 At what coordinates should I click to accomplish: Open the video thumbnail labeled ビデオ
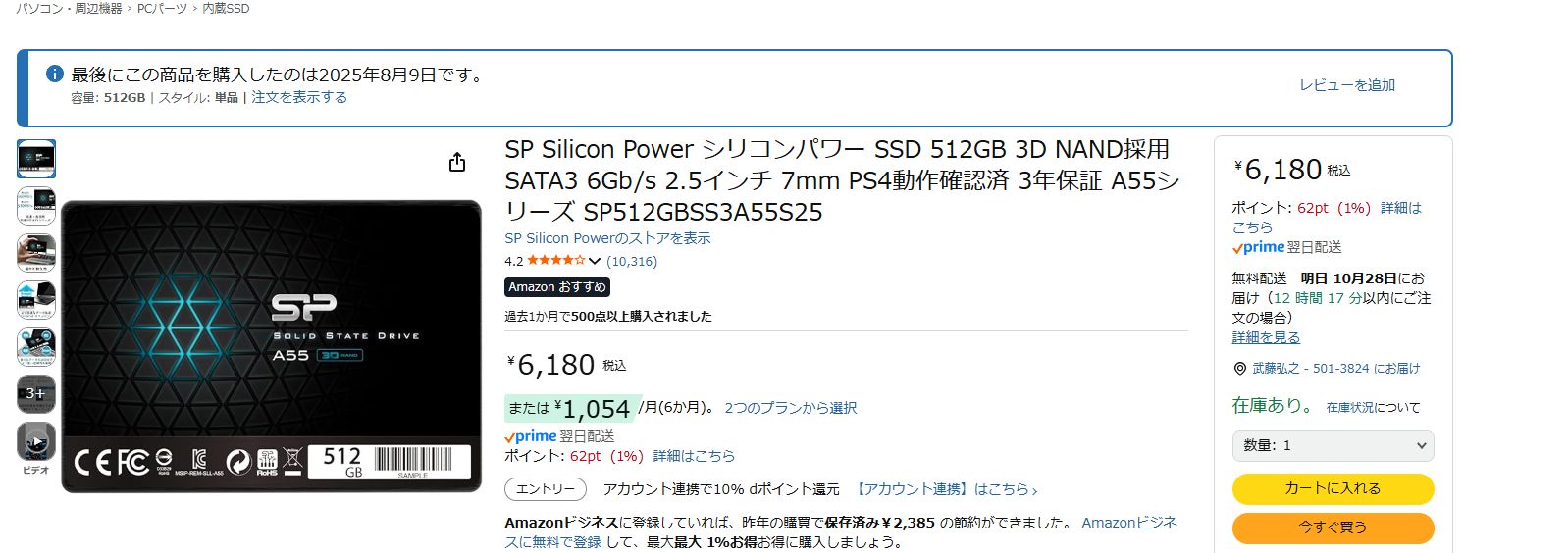(36, 442)
